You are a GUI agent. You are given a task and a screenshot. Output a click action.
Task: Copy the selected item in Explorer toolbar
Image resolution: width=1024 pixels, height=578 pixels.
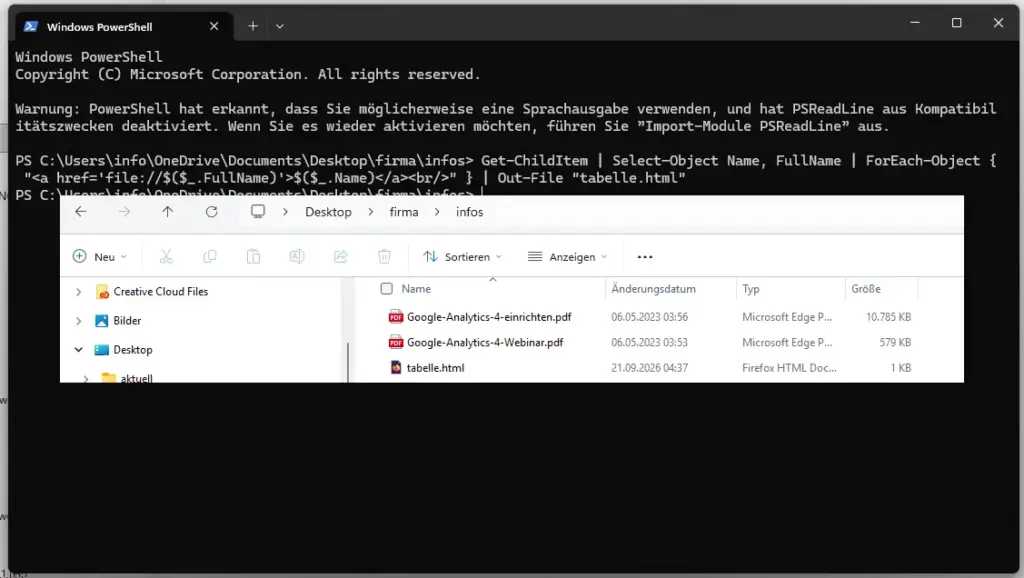pos(210,257)
